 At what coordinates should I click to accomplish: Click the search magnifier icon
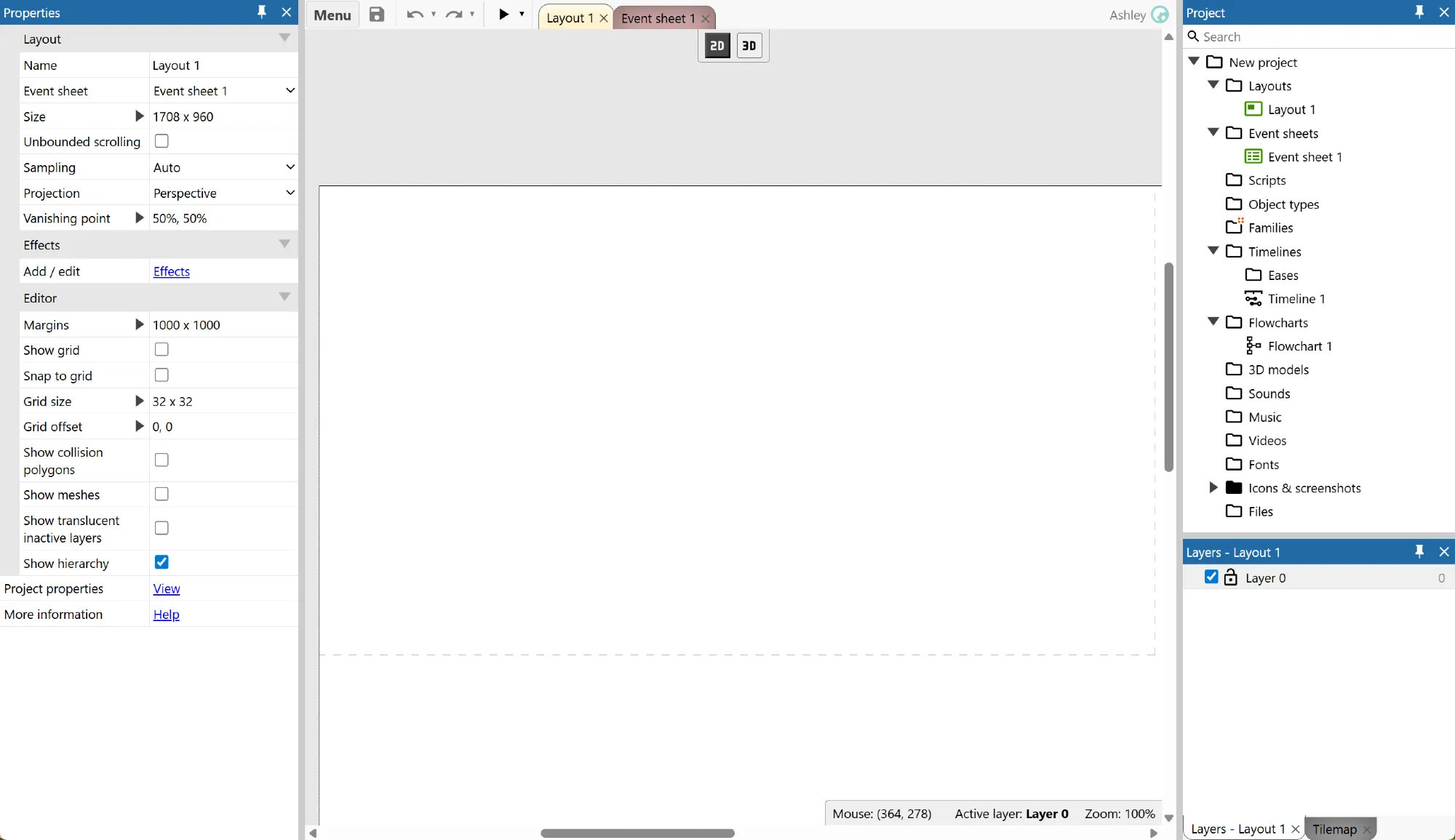coord(1193,36)
